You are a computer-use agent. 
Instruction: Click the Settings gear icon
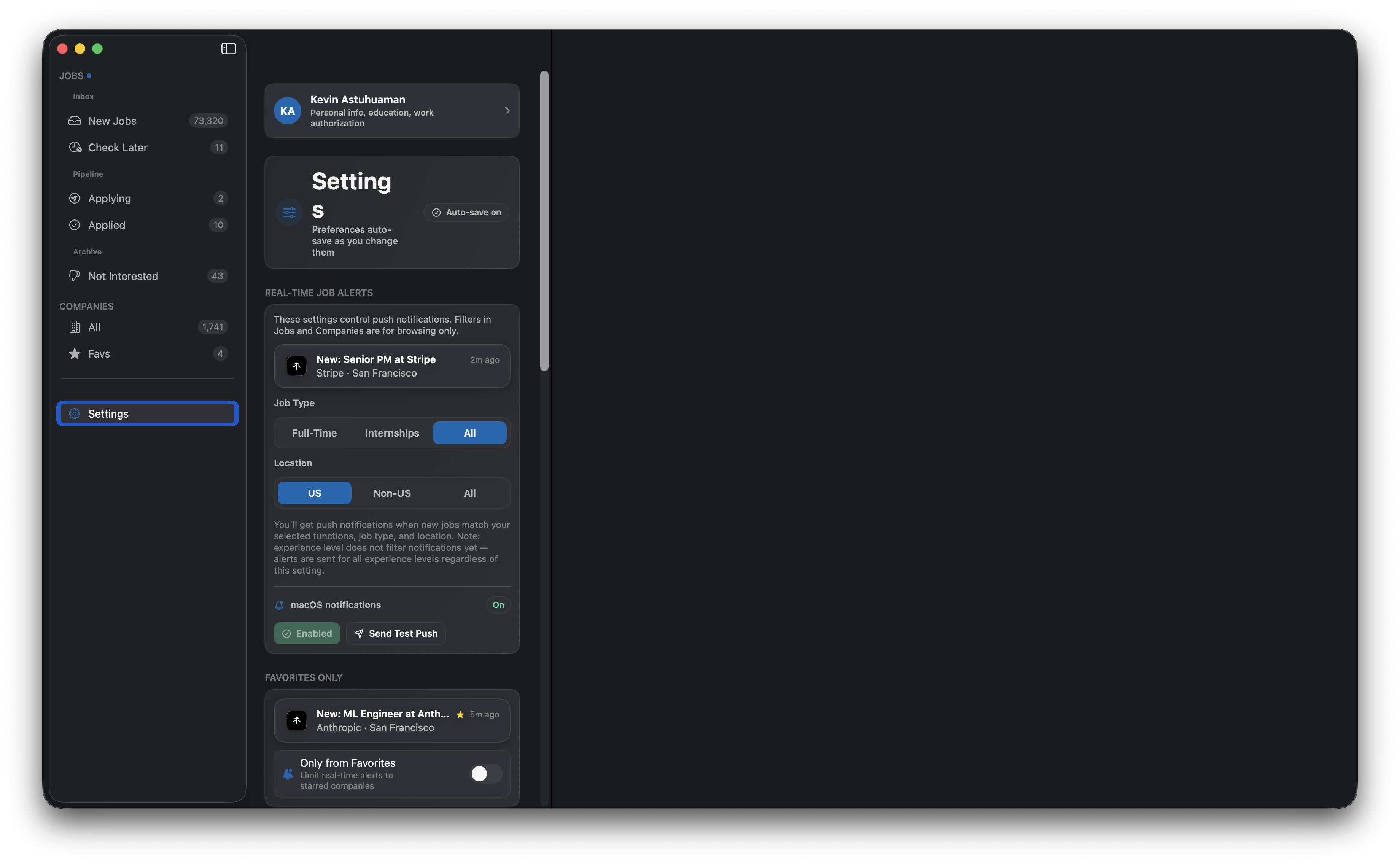pos(75,413)
